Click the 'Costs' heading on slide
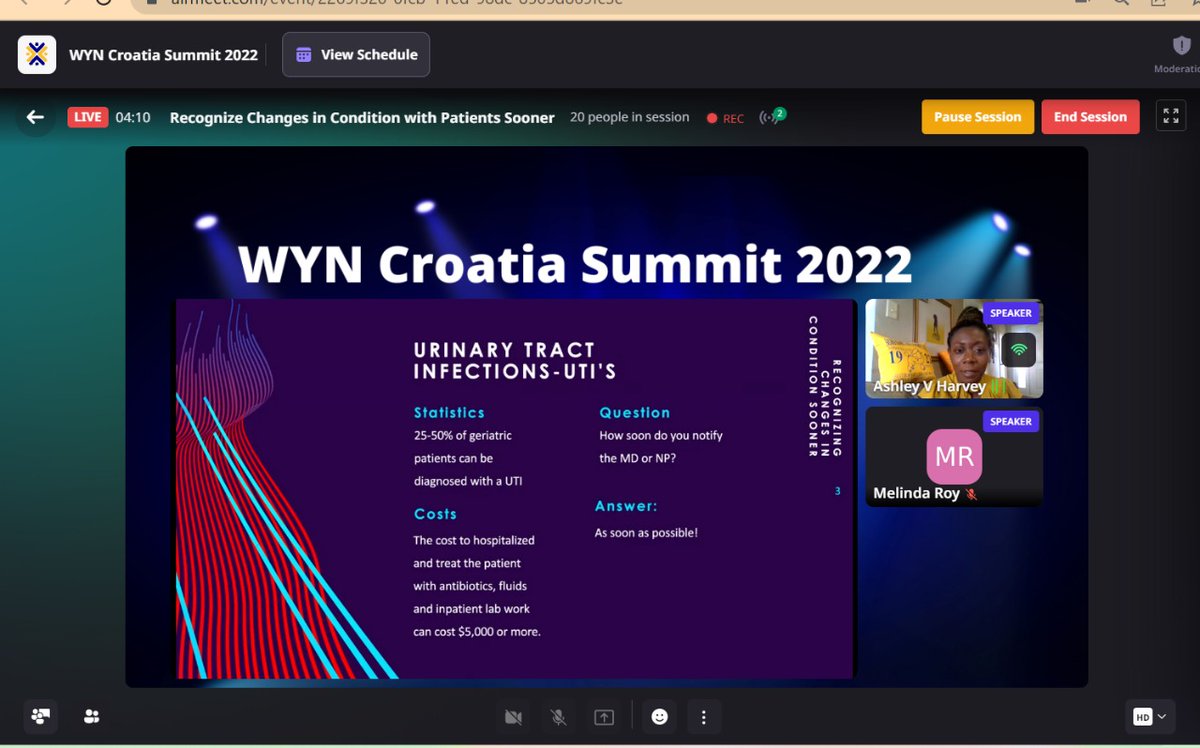1200x748 pixels. click(x=435, y=514)
